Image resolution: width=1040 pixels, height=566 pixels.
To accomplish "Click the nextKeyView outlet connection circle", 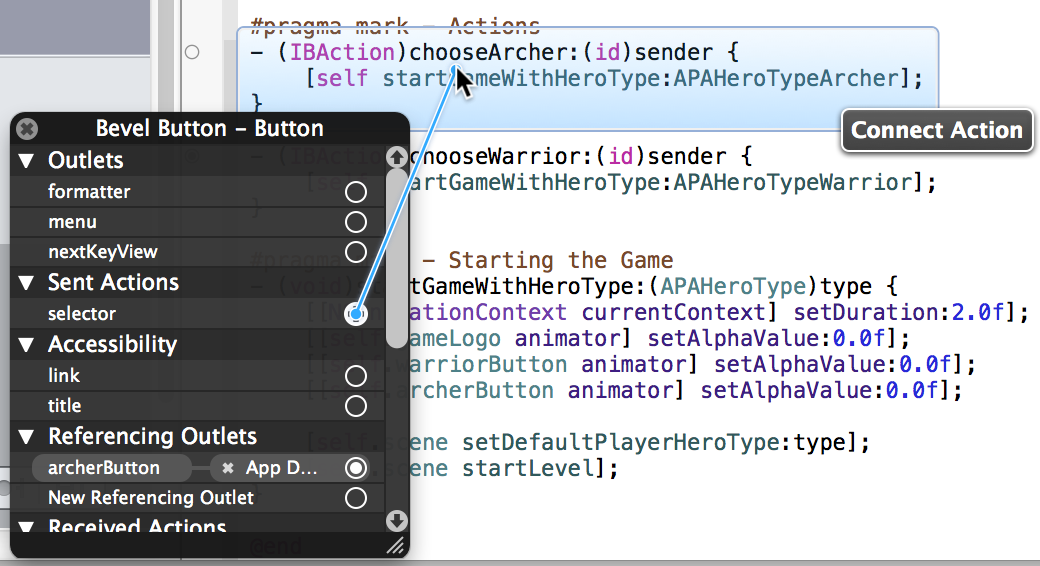I will tap(356, 252).
